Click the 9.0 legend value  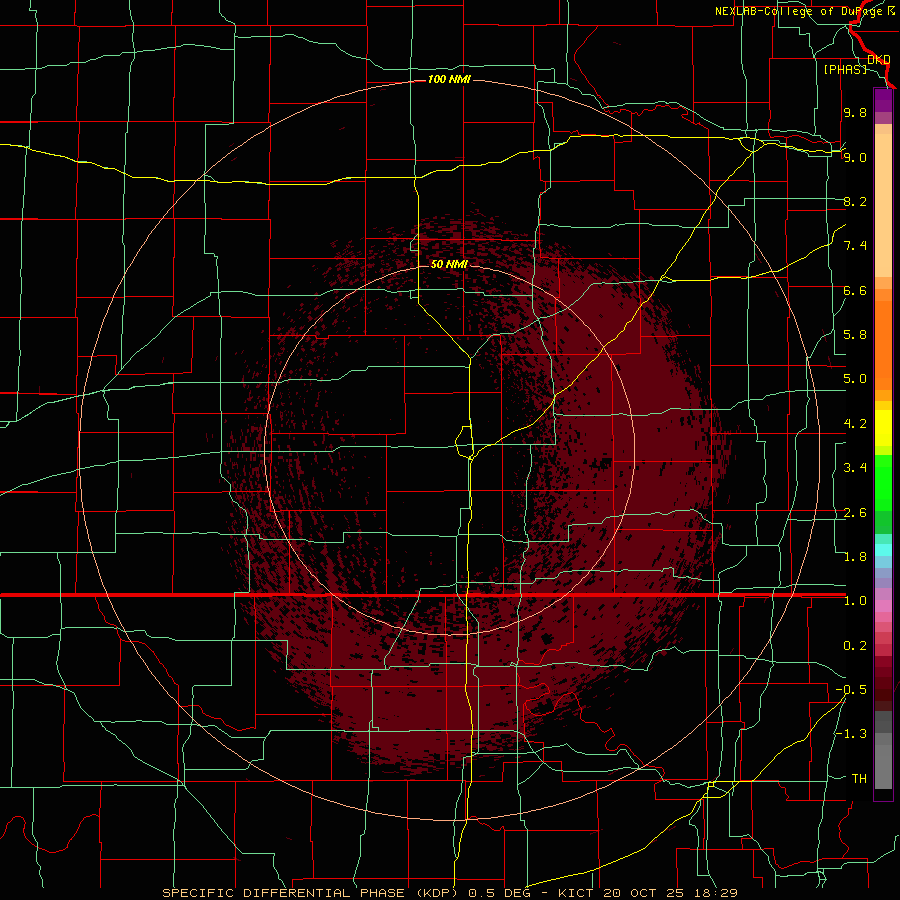pos(855,157)
